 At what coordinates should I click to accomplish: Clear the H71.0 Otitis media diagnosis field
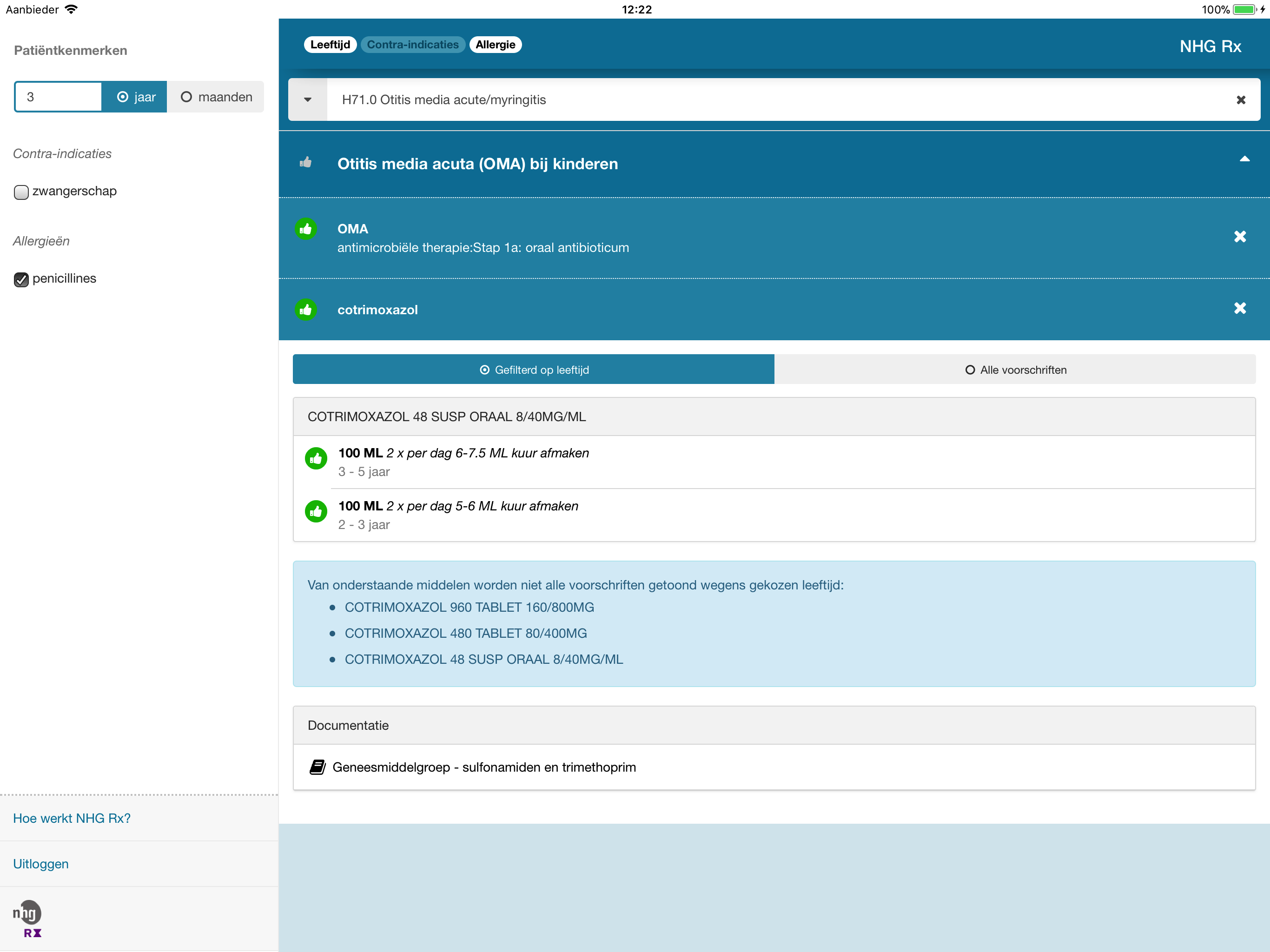pos(1241,100)
